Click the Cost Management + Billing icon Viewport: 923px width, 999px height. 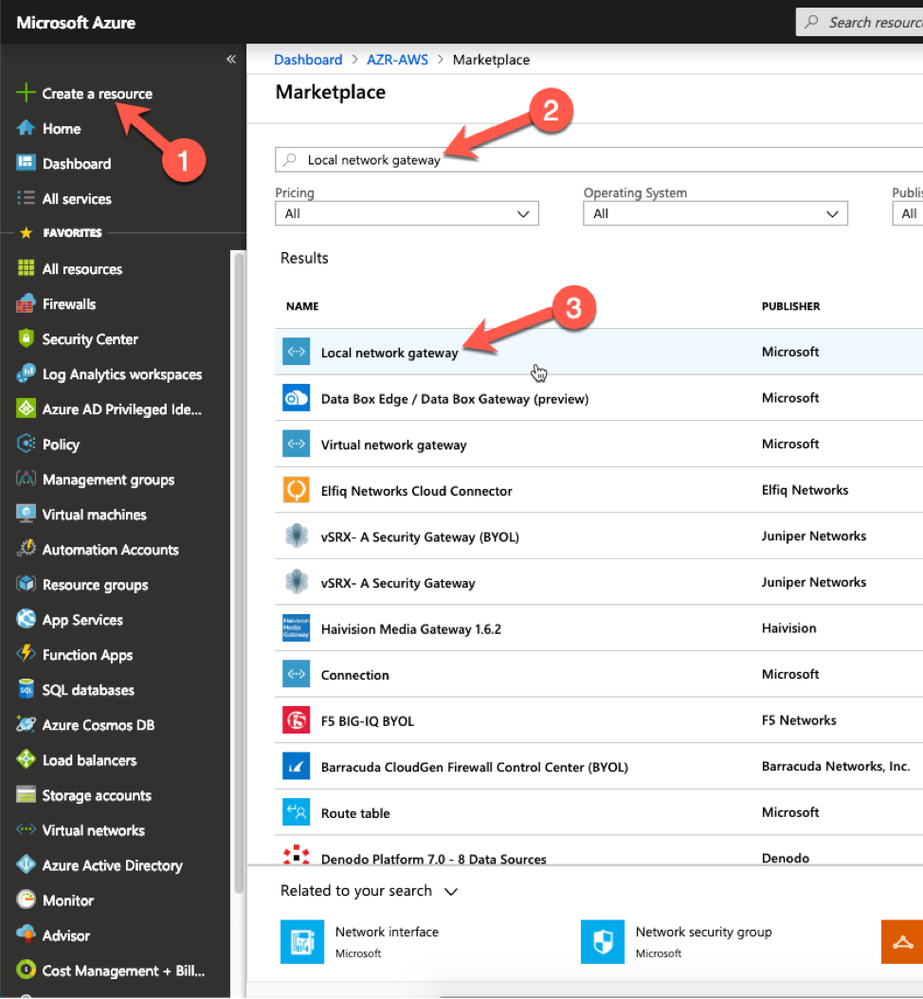click(25, 970)
